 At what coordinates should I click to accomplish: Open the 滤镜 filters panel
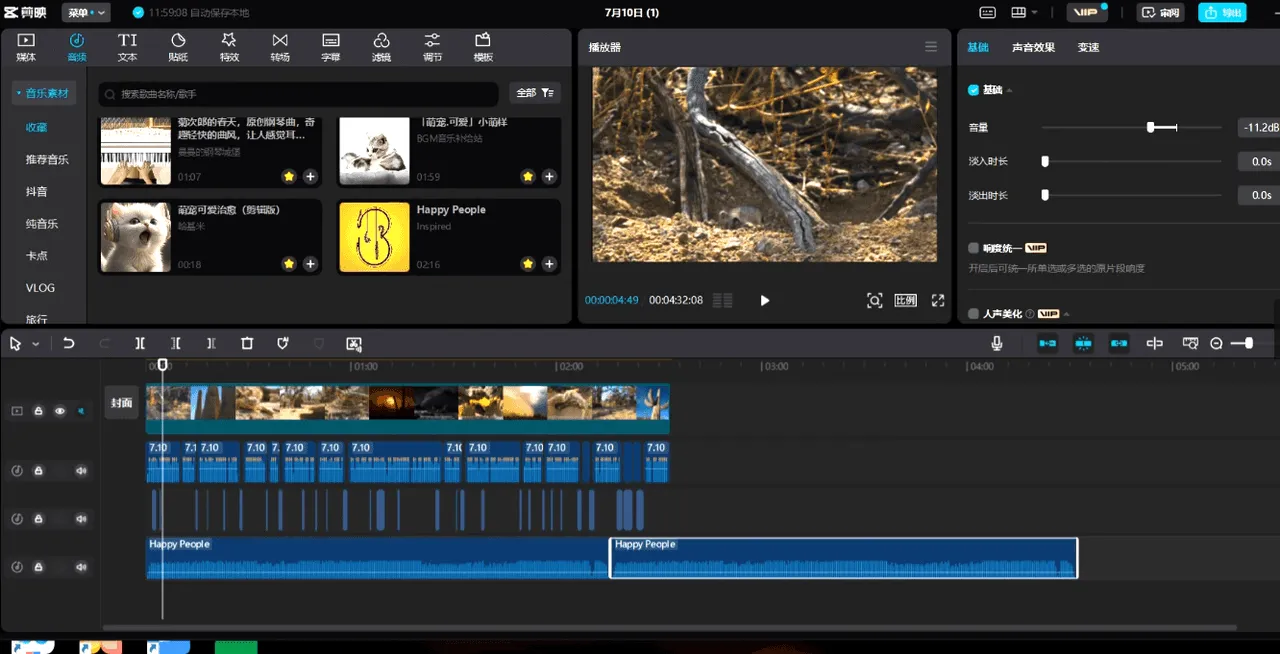[381, 47]
